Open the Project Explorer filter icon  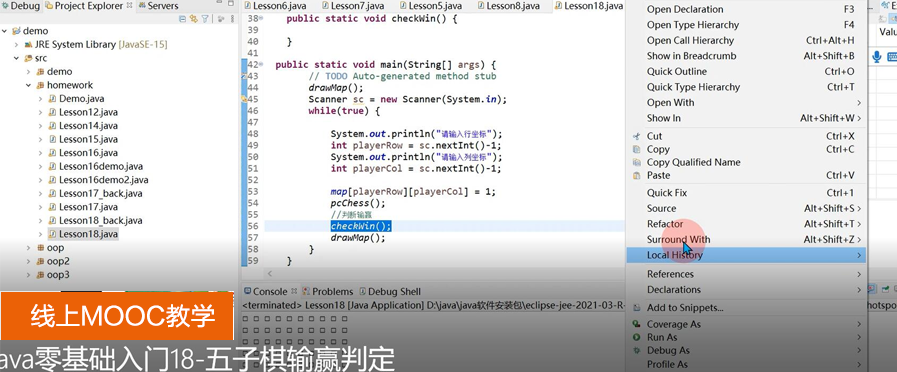click(205, 19)
